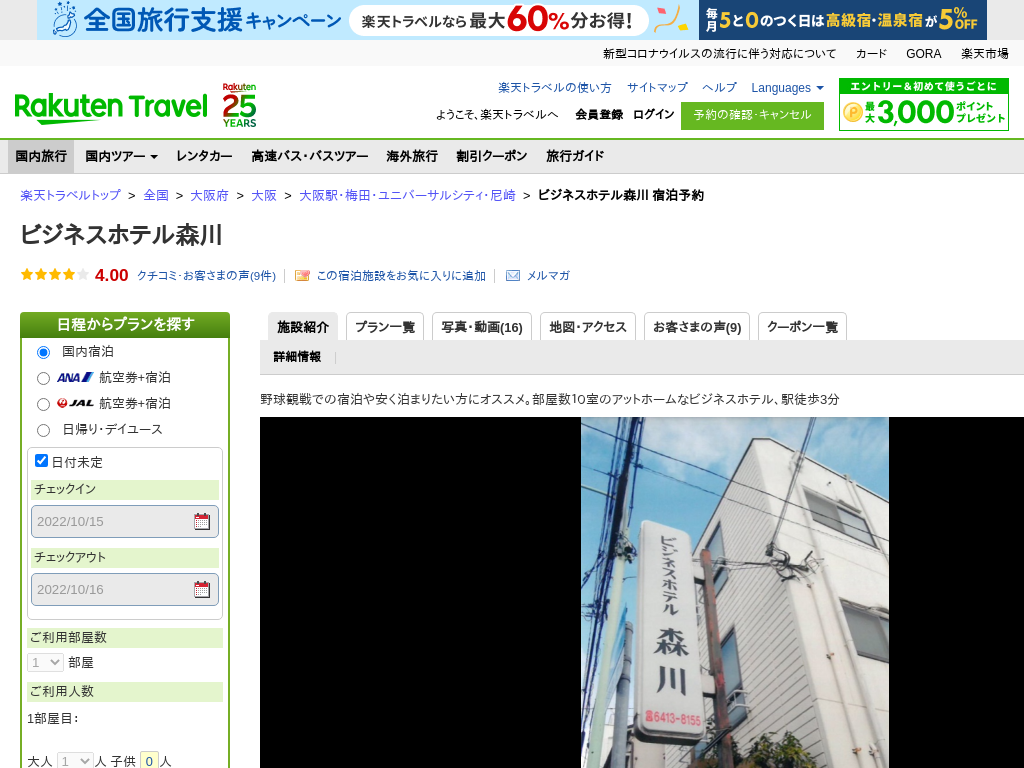Screen dimensions: 1024x768
Task: Open the 写真・動画(16) tab
Action: click(482, 327)
